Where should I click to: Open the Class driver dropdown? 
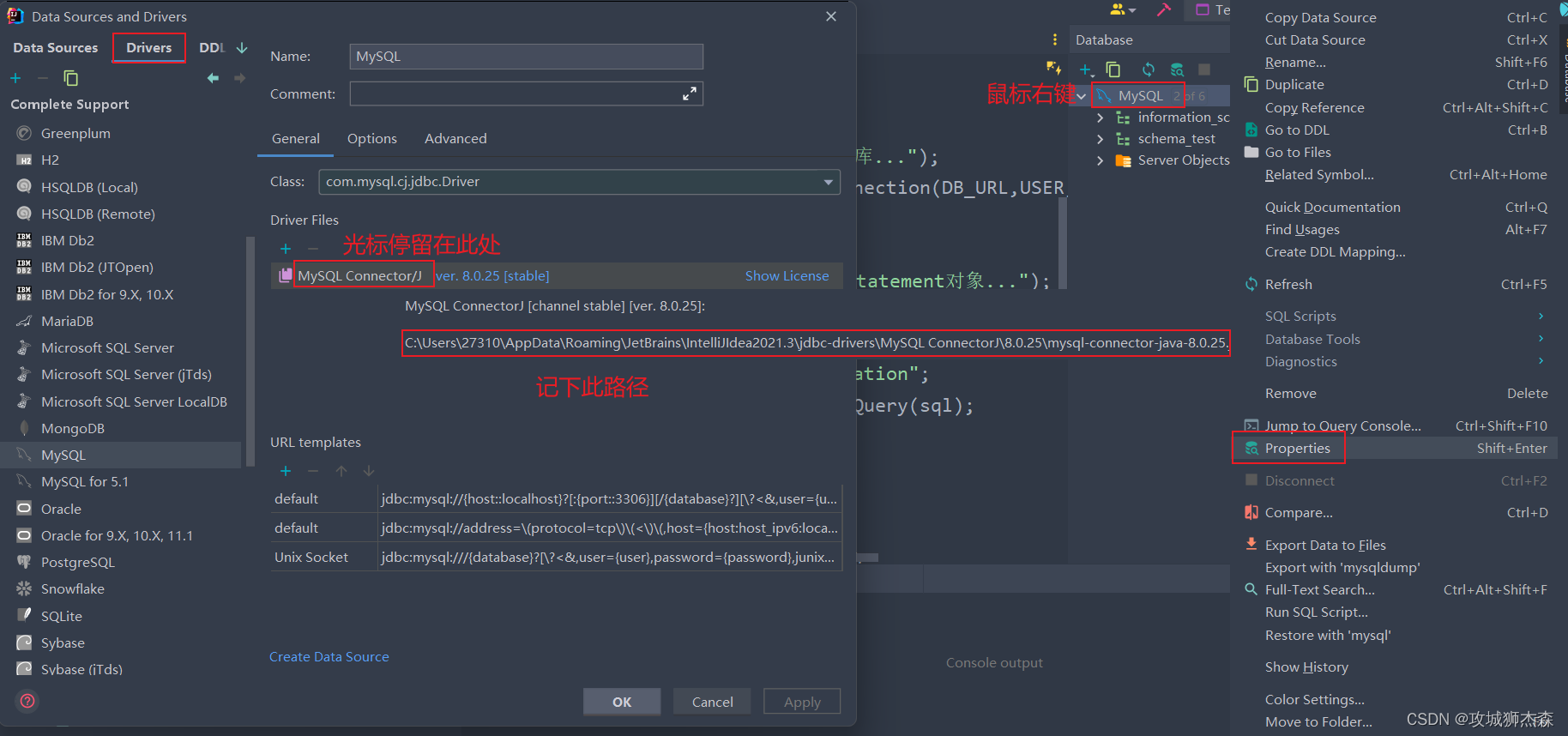point(828,182)
